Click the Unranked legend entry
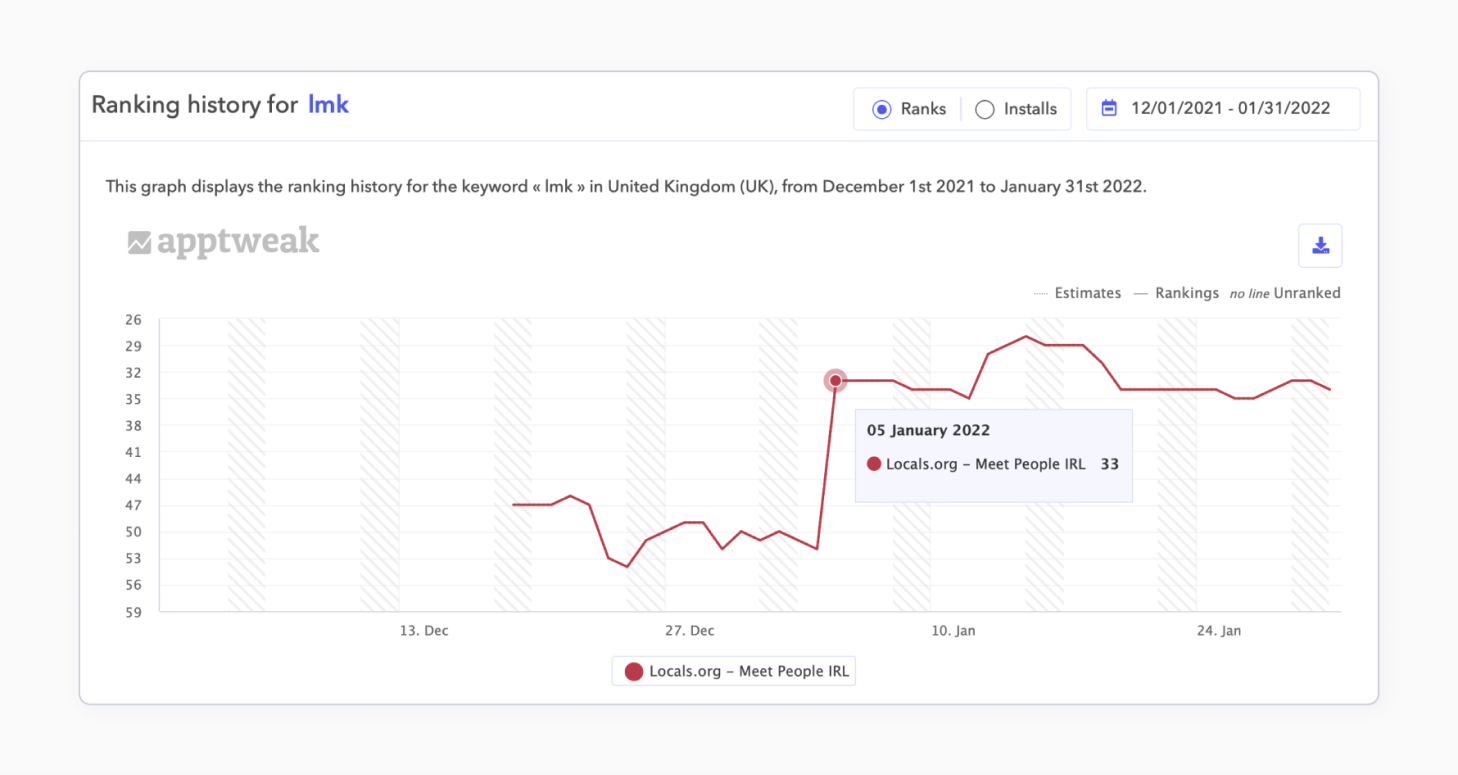 1306,293
